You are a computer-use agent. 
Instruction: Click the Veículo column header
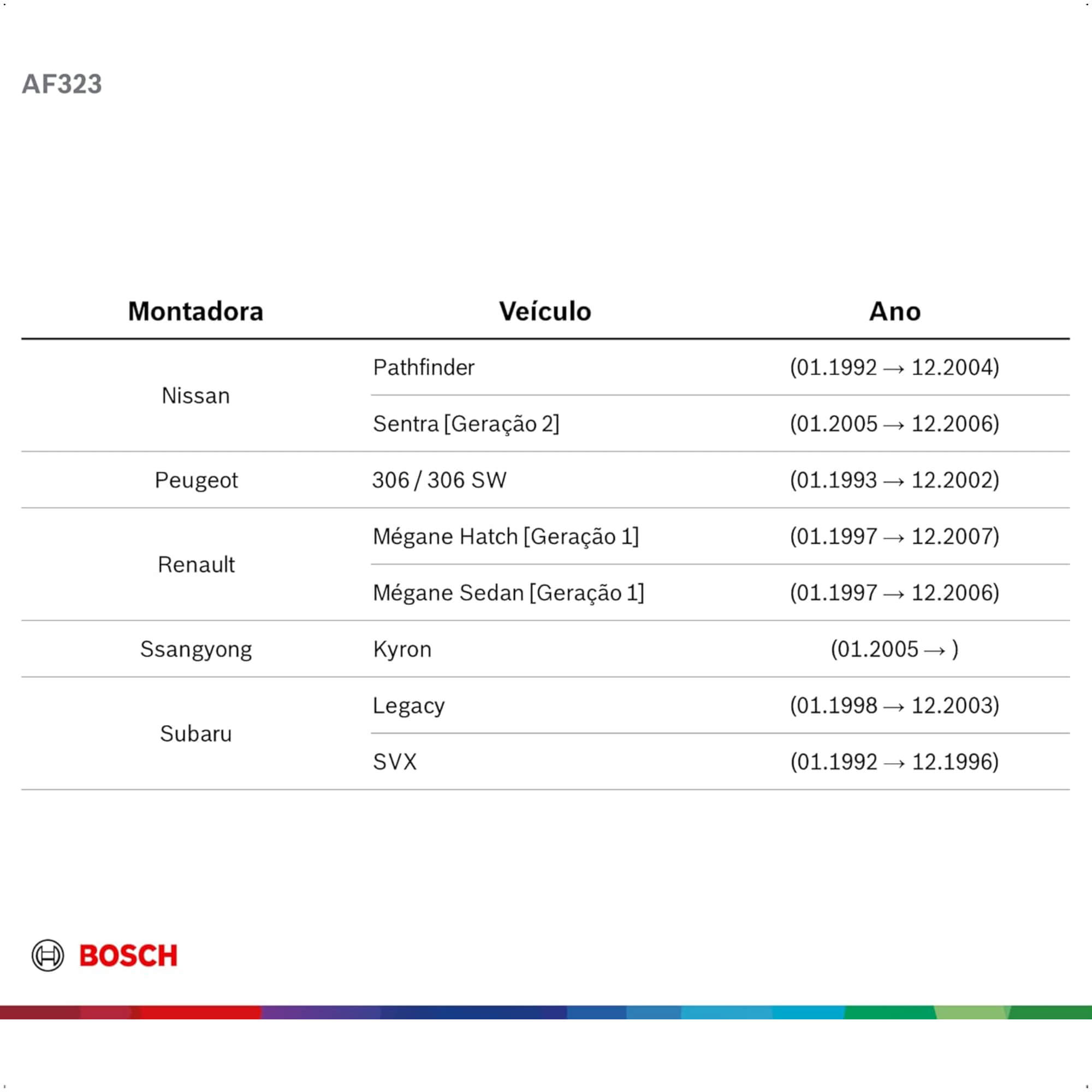click(x=545, y=311)
